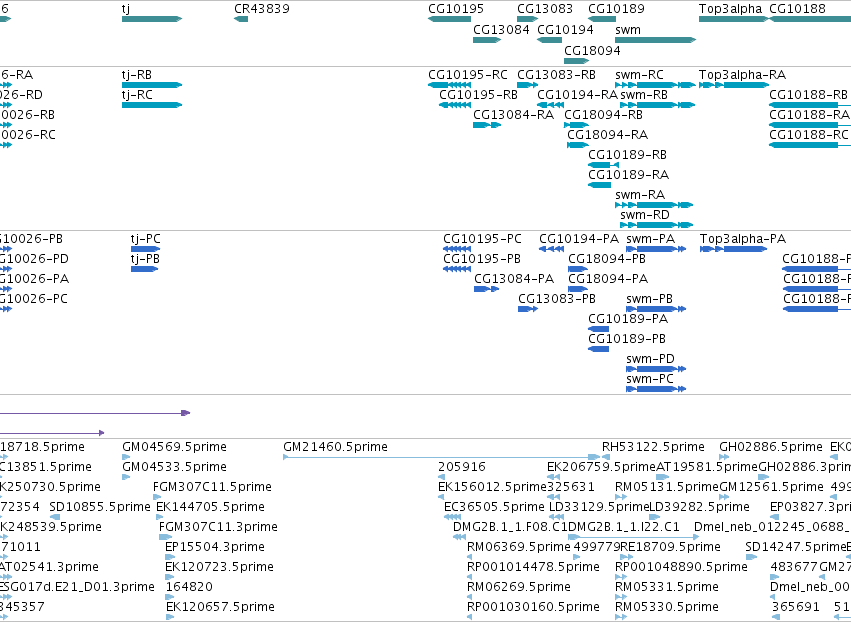Click protein CG18094-PB
This screenshot has width=851, height=622.
tap(607, 259)
